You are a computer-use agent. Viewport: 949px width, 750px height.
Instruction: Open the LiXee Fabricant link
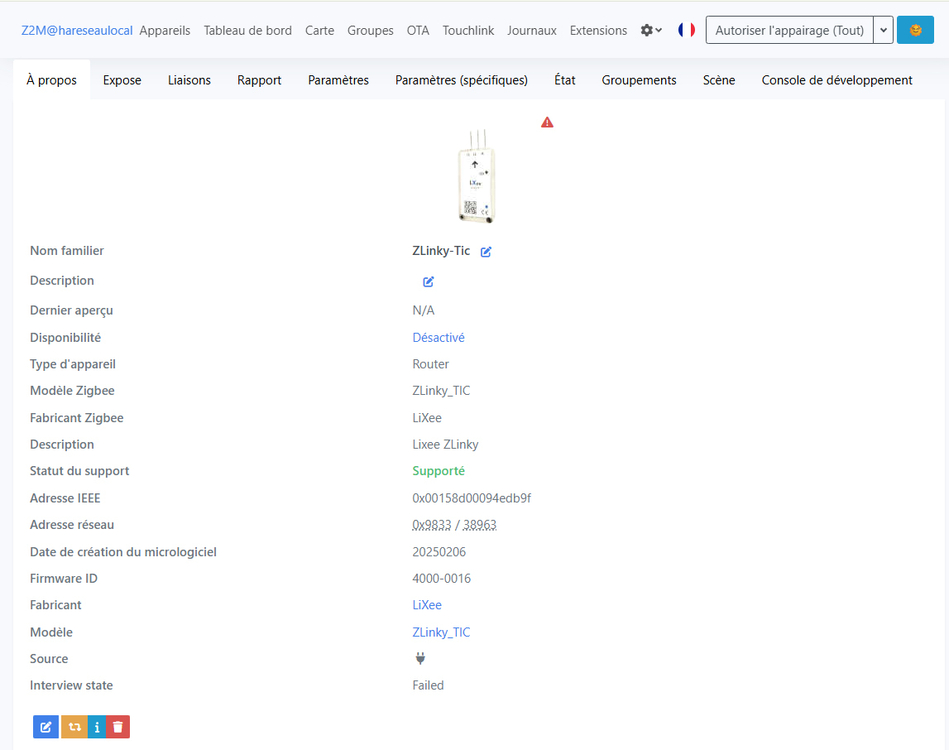click(x=427, y=605)
